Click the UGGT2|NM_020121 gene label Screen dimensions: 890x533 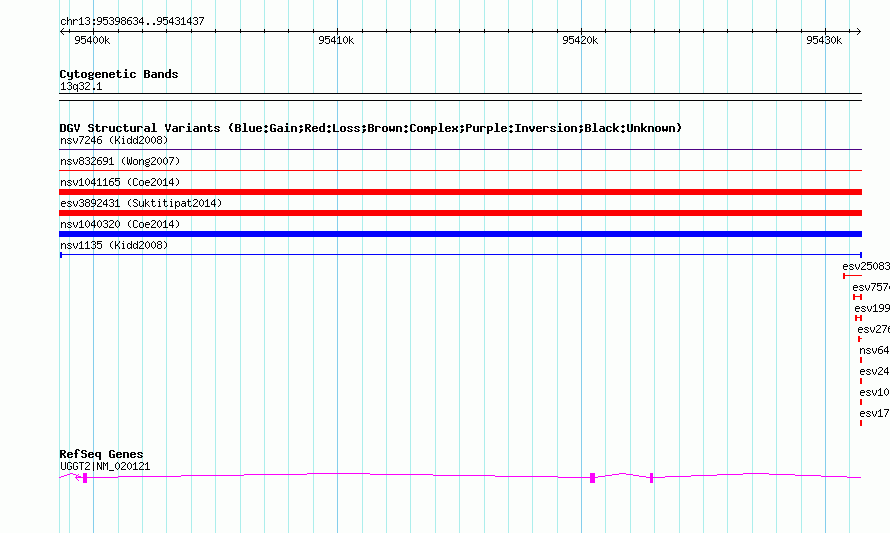(105, 467)
